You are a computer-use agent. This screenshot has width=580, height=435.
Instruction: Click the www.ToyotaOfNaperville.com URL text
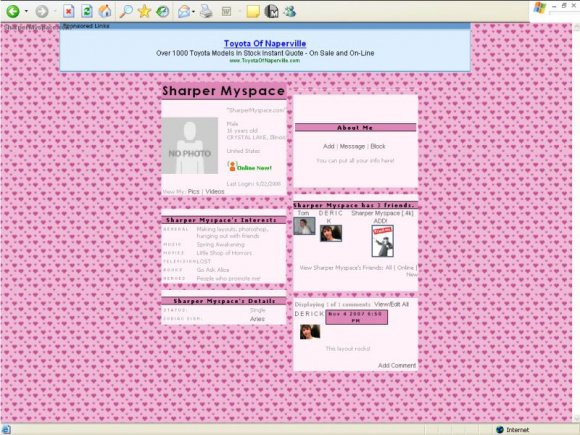(x=265, y=61)
